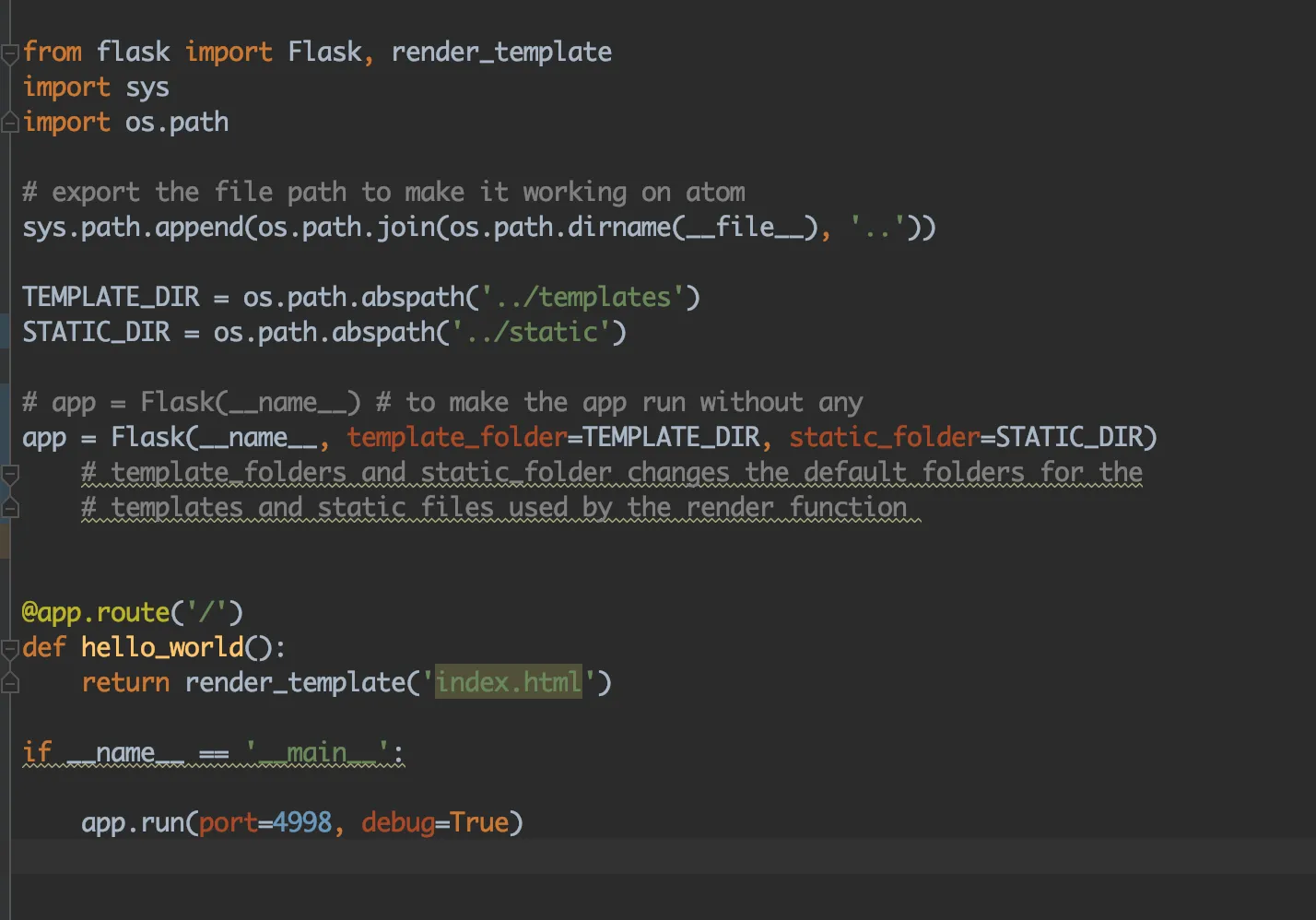
Task: Click the '/' route string
Action: (x=207, y=612)
